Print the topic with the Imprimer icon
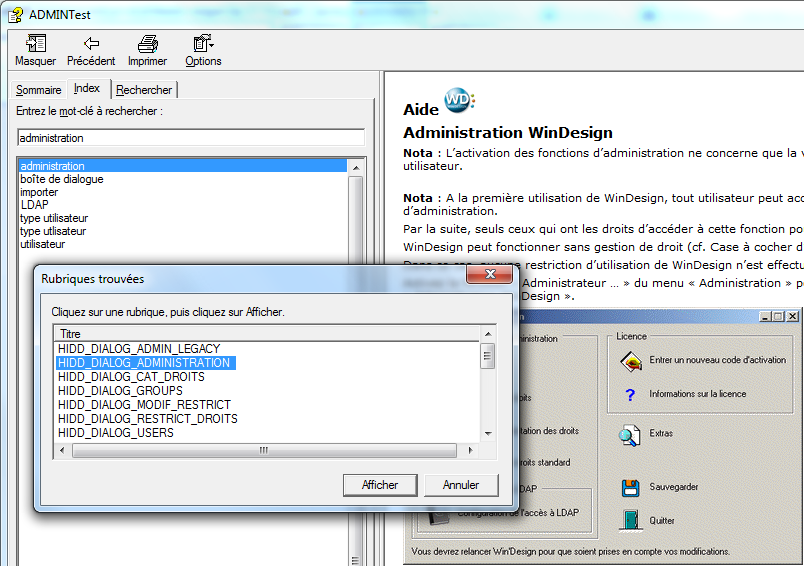 click(x=148, y=44)
